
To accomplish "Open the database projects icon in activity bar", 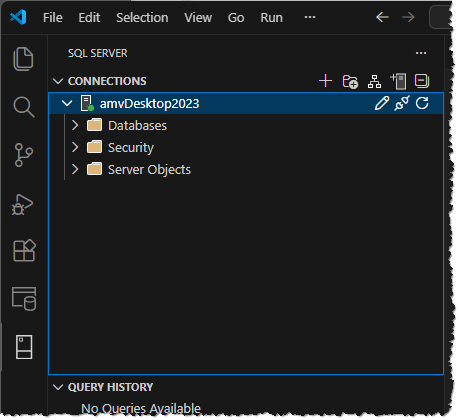I will click(x=24, y=299).
